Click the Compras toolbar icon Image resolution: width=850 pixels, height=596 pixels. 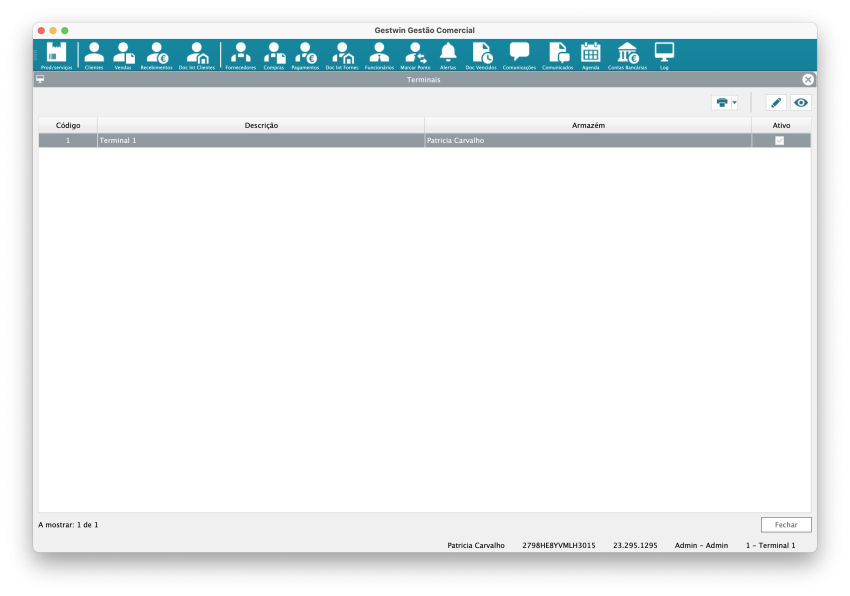pyautogui.click(x=274, y=55)
